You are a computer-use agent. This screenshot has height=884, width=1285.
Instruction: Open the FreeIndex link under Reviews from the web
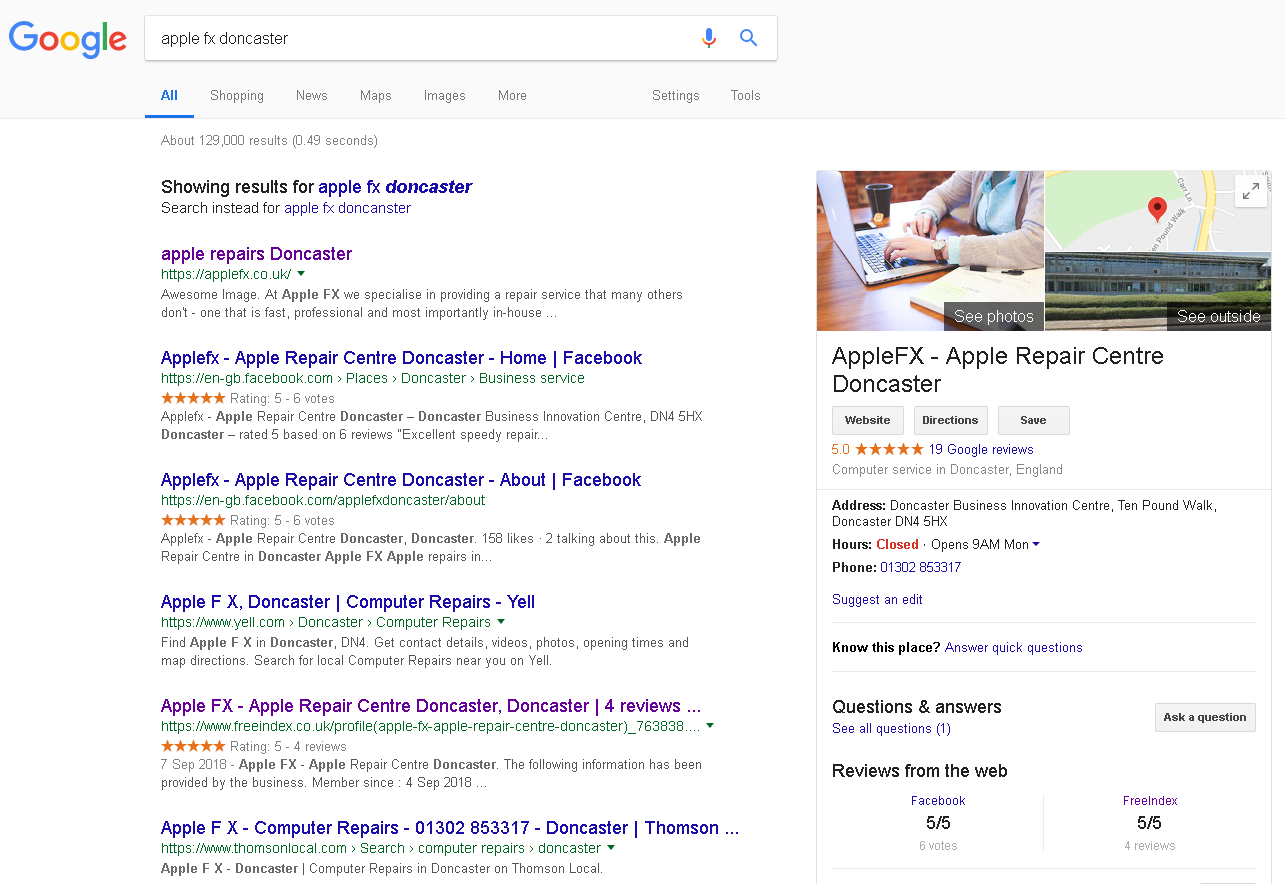[1150, 801]
